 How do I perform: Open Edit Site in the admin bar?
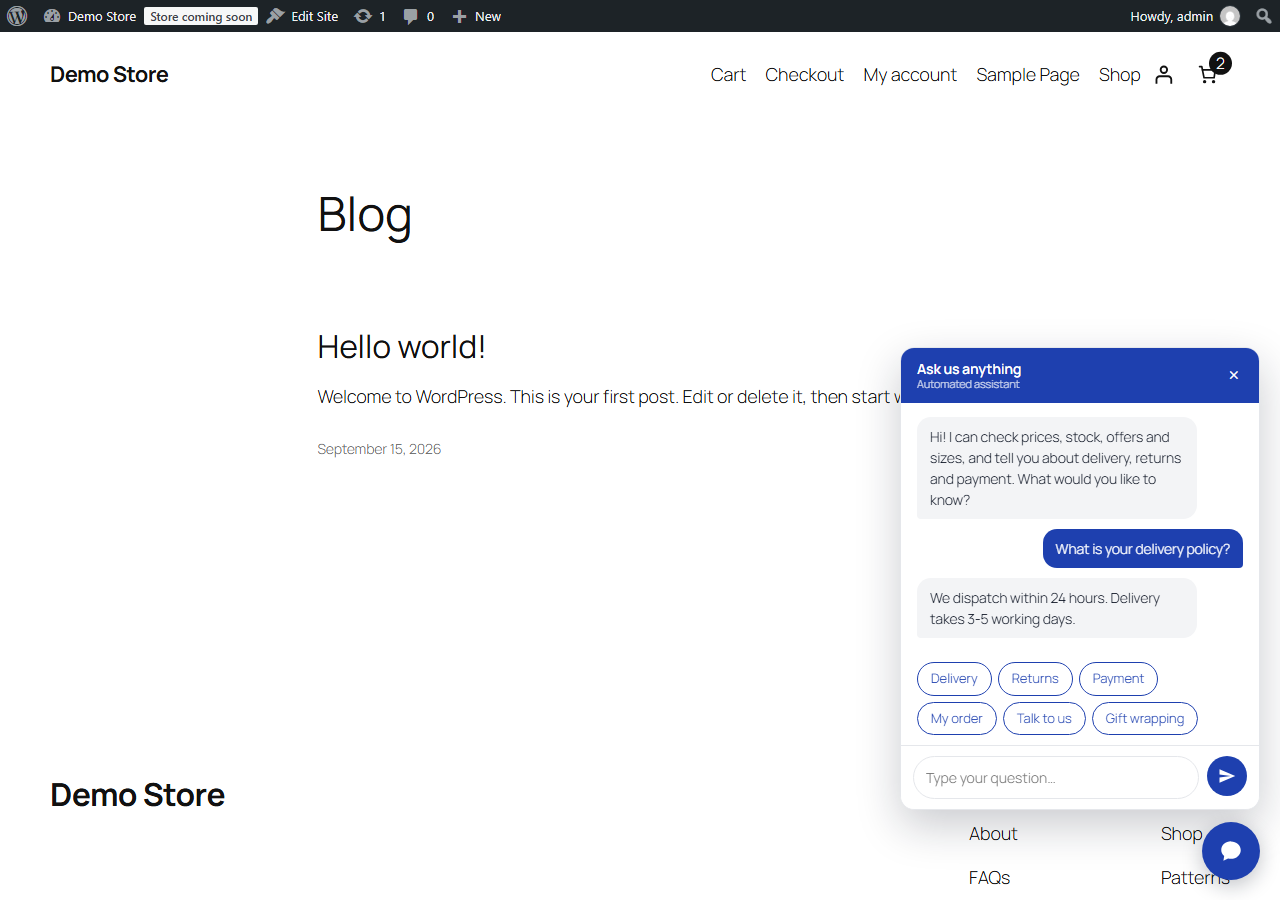coord(302,16)
